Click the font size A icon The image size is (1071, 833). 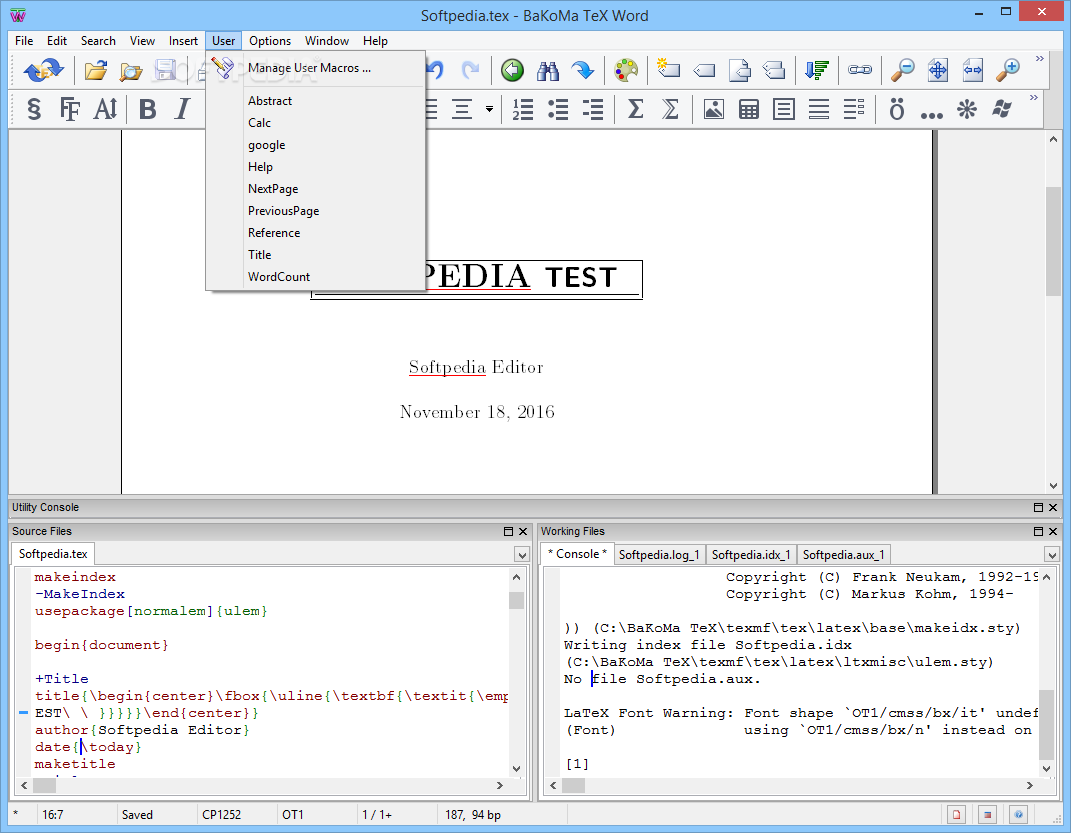pos(105,109)
